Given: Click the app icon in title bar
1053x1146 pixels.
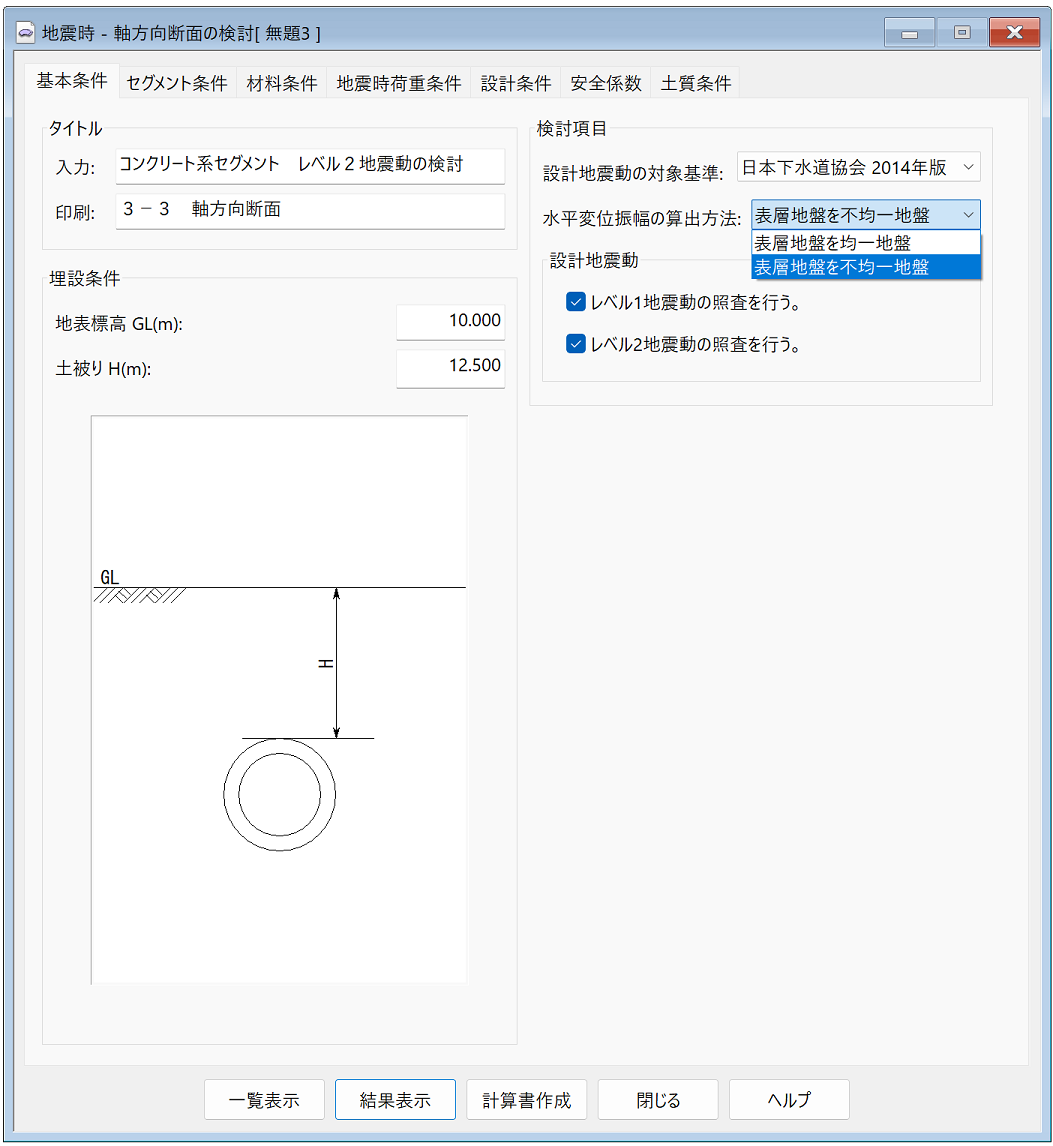Looking at the screenshot, I should [x=26, y=33].
